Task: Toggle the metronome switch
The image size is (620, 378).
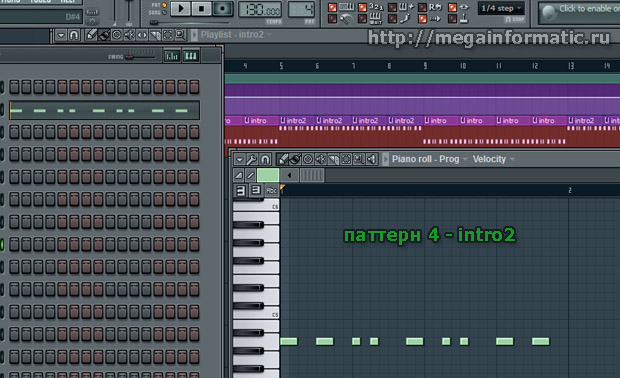Action: tap(333, 18)
